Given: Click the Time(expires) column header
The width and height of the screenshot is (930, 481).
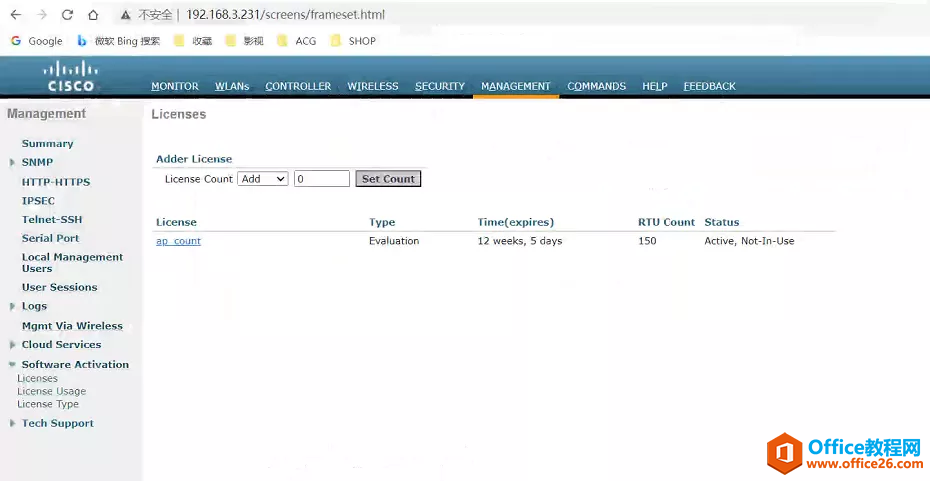Looking at the screenshot, I should [x=515, y=222].
